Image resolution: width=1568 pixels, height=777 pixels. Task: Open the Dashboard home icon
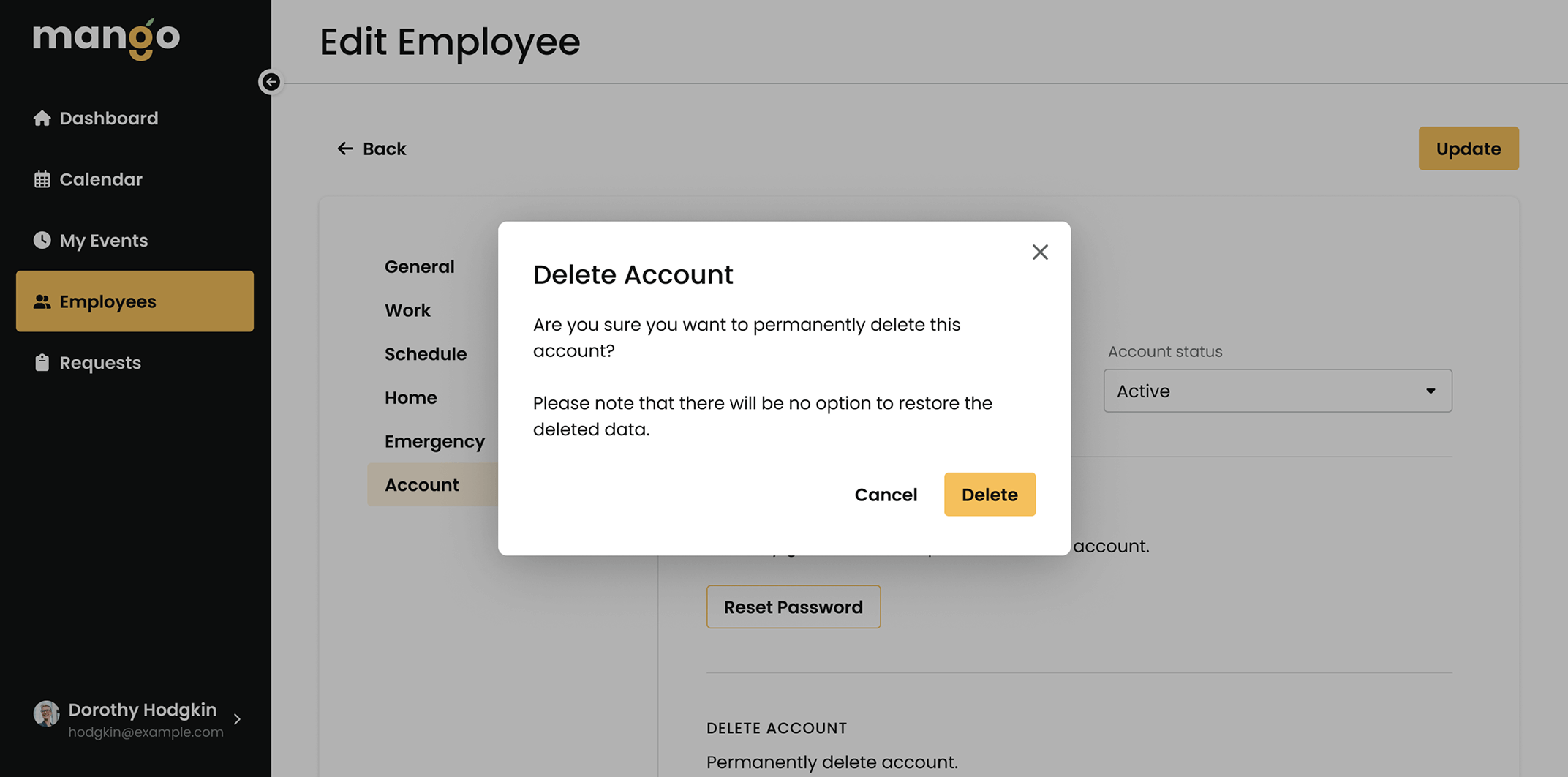pos(42,118)
